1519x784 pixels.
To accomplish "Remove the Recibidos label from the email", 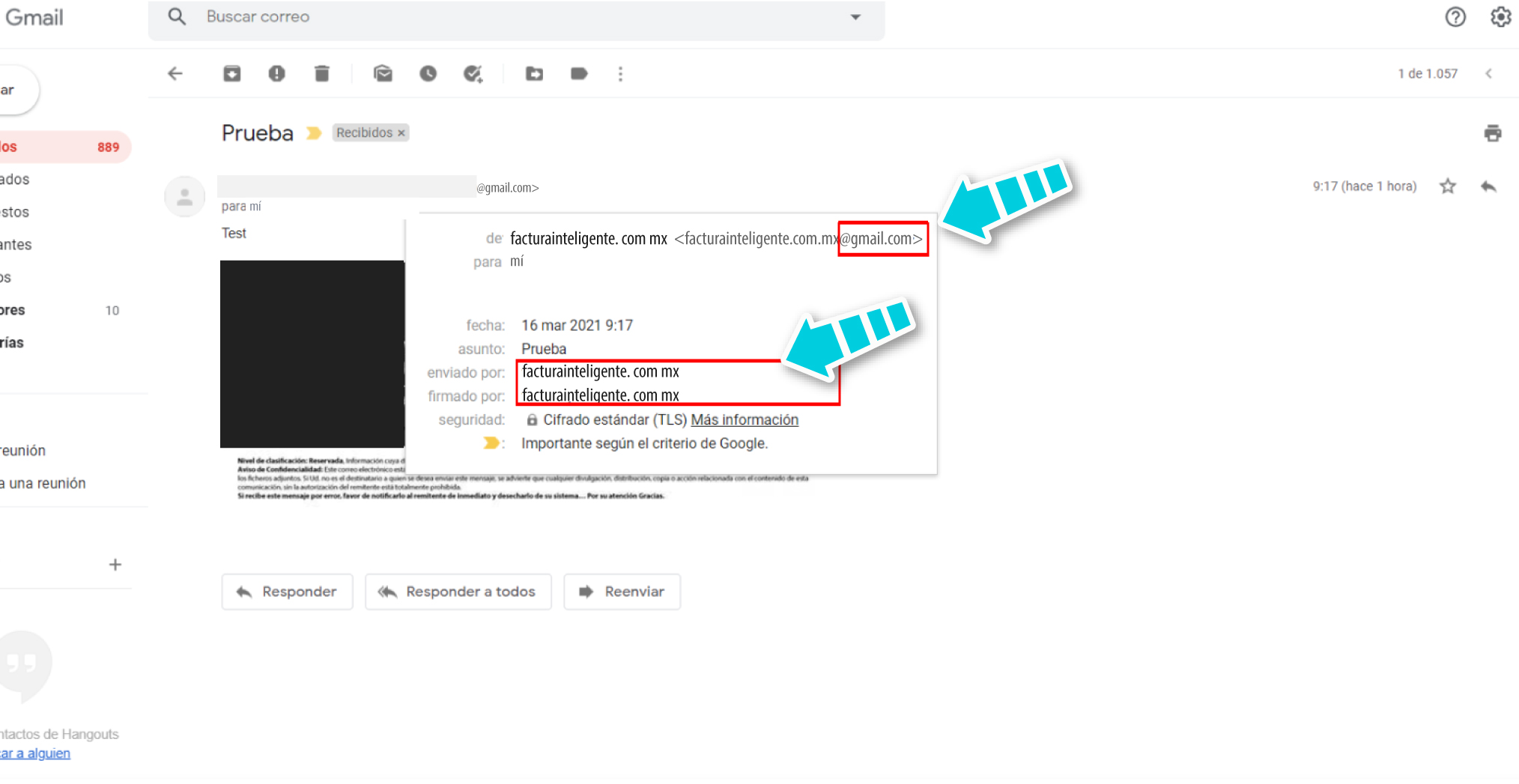I will coord(402,133).
